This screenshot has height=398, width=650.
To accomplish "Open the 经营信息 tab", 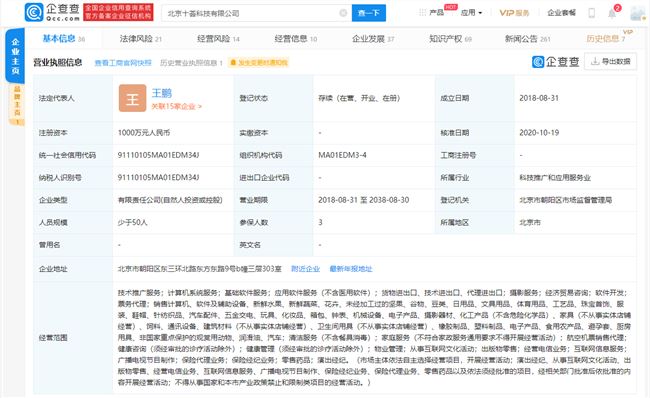I will coord(296,39).
